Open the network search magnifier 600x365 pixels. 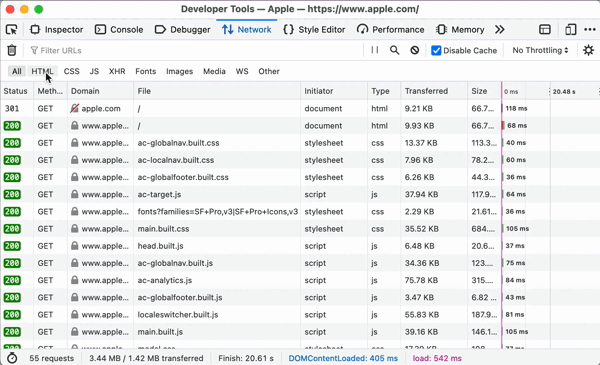coord(395,50)
